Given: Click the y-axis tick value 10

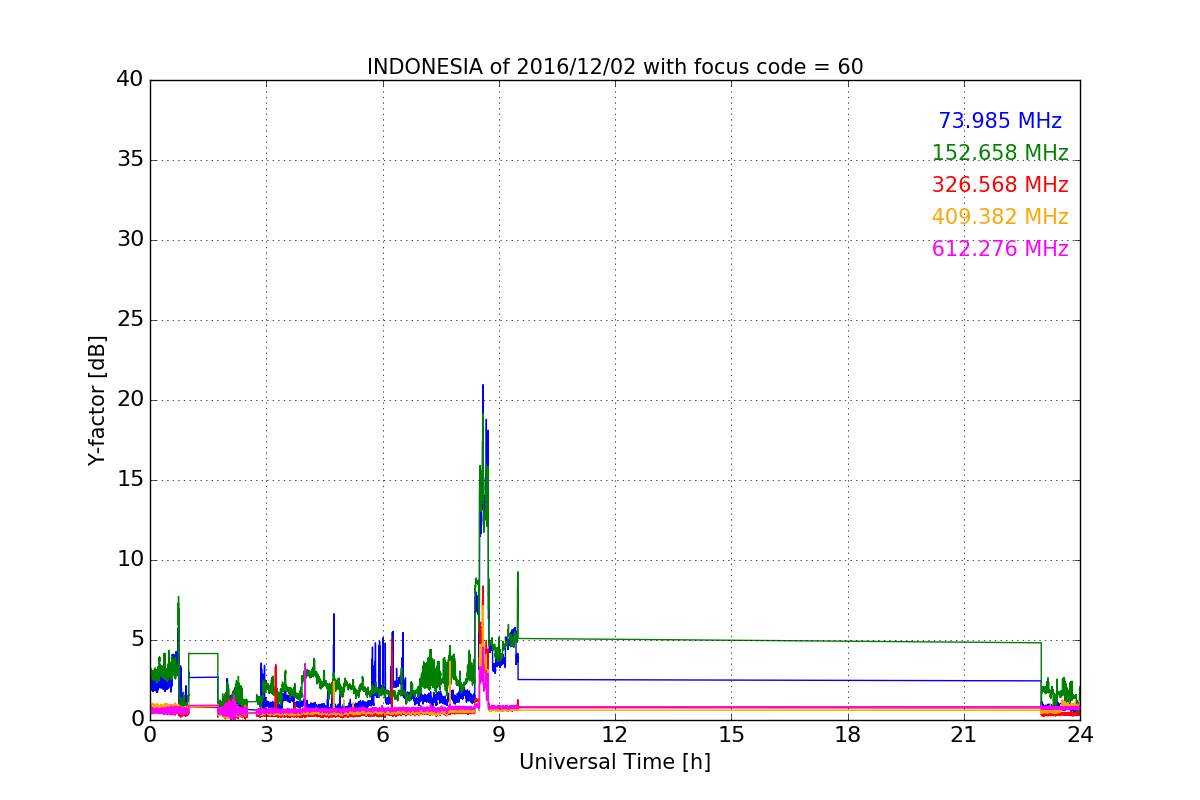Looking at the screenshot, I should coord(130,560).
